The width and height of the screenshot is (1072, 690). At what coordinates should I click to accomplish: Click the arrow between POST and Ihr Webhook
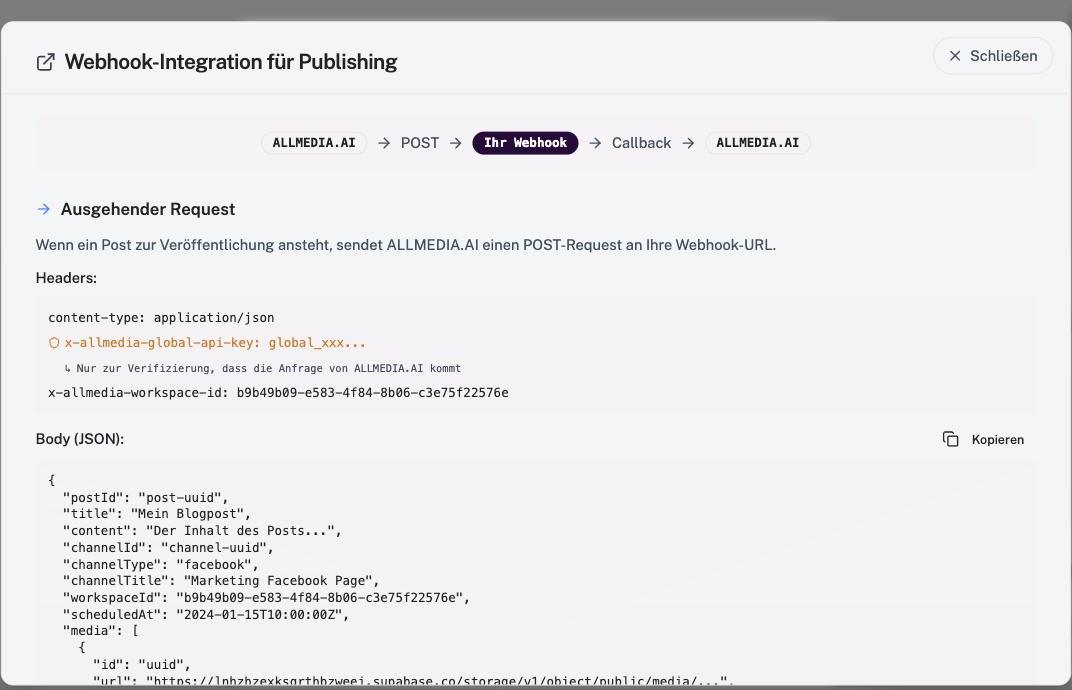click(x=456, y=143)
